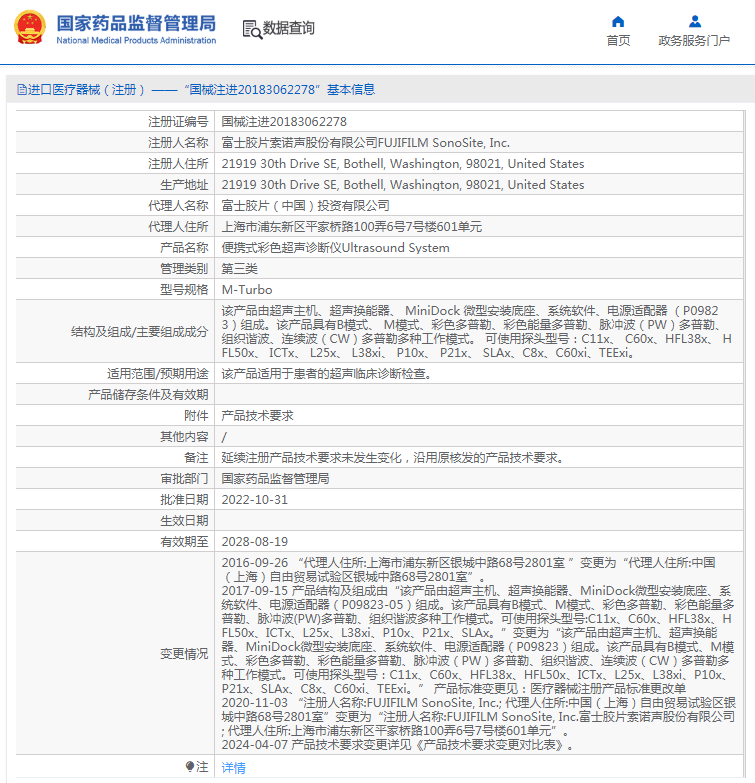
Task: Open the 数据查询 search icon
Action: (x=252, y=29)
